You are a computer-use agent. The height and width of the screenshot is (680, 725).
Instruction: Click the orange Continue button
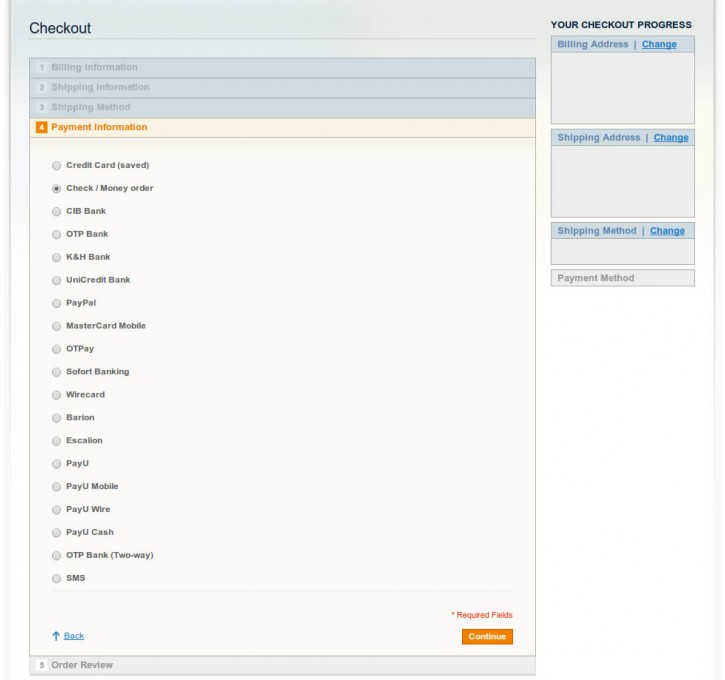[487, 637]
